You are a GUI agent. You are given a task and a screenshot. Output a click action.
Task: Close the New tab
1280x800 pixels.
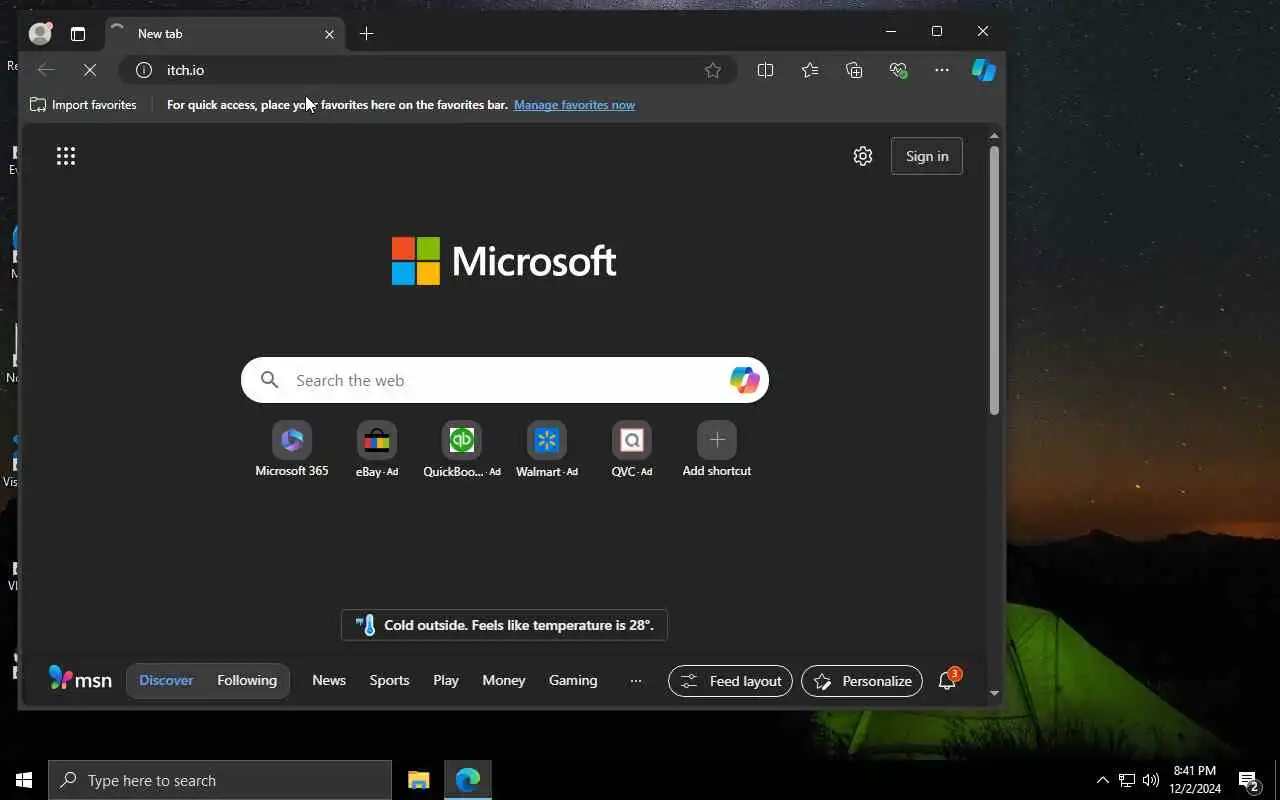point(329,34)
